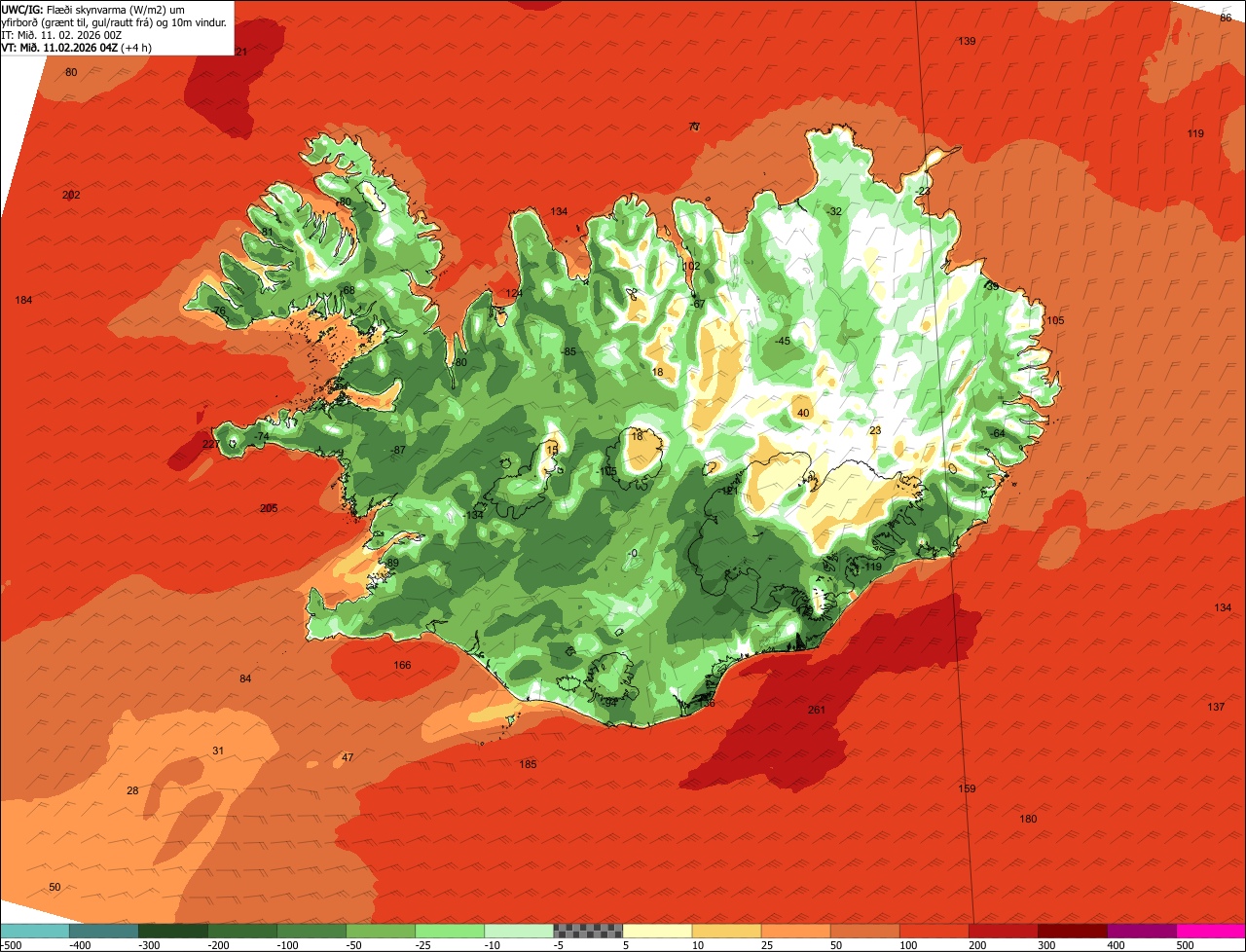Click the purple legend swatch at 400

tap(1142, 930)
